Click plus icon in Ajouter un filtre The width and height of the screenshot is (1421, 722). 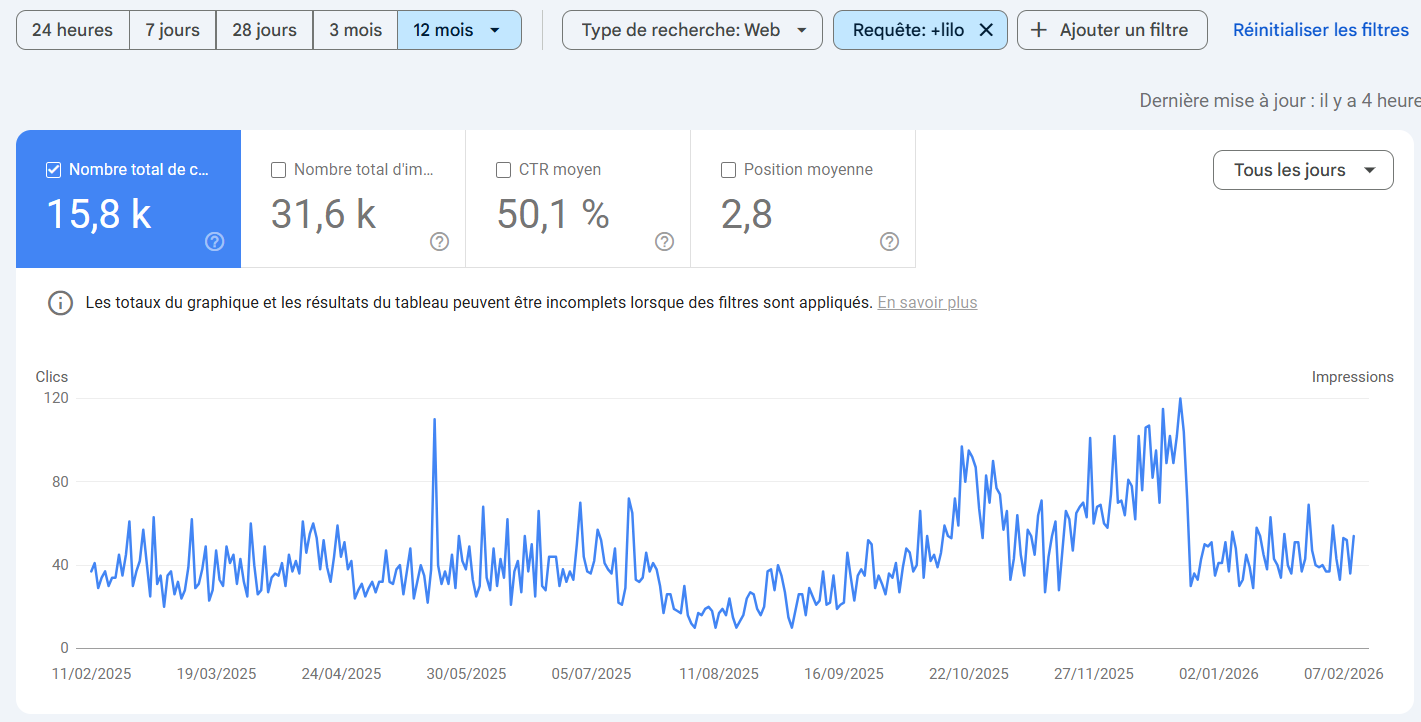pyautogui.click(x=1040, y=30)
